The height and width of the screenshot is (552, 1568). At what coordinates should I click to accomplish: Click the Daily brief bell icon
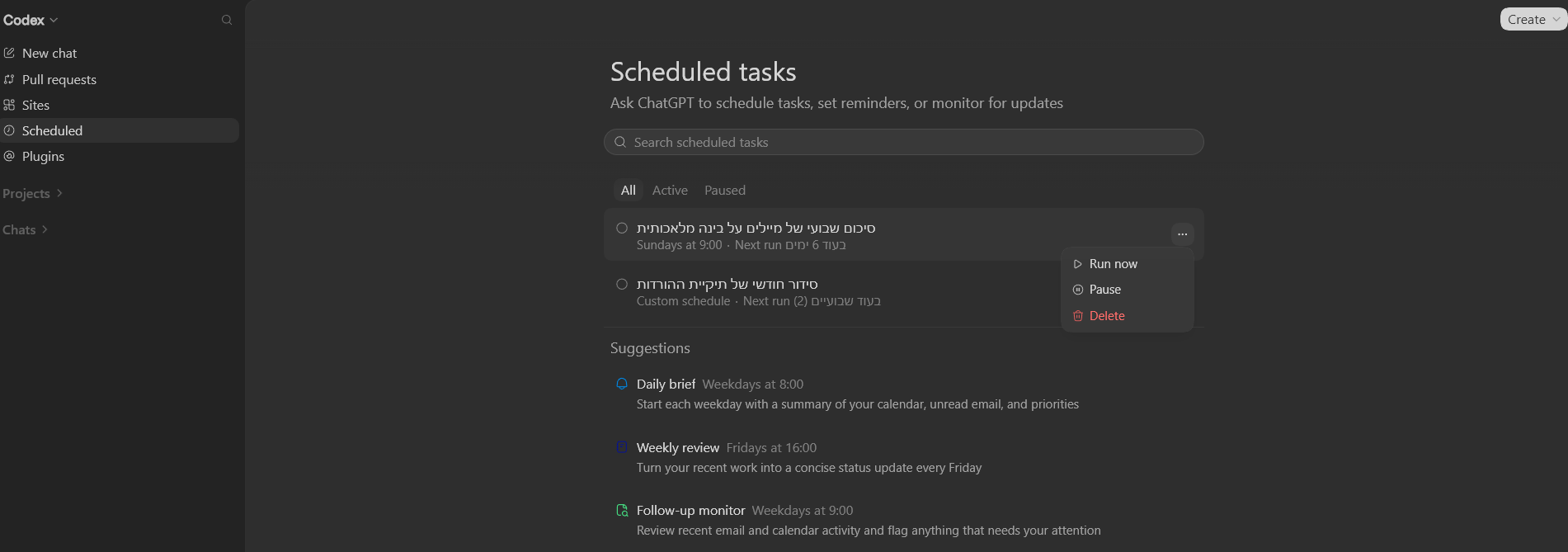(x=622, y=384)
